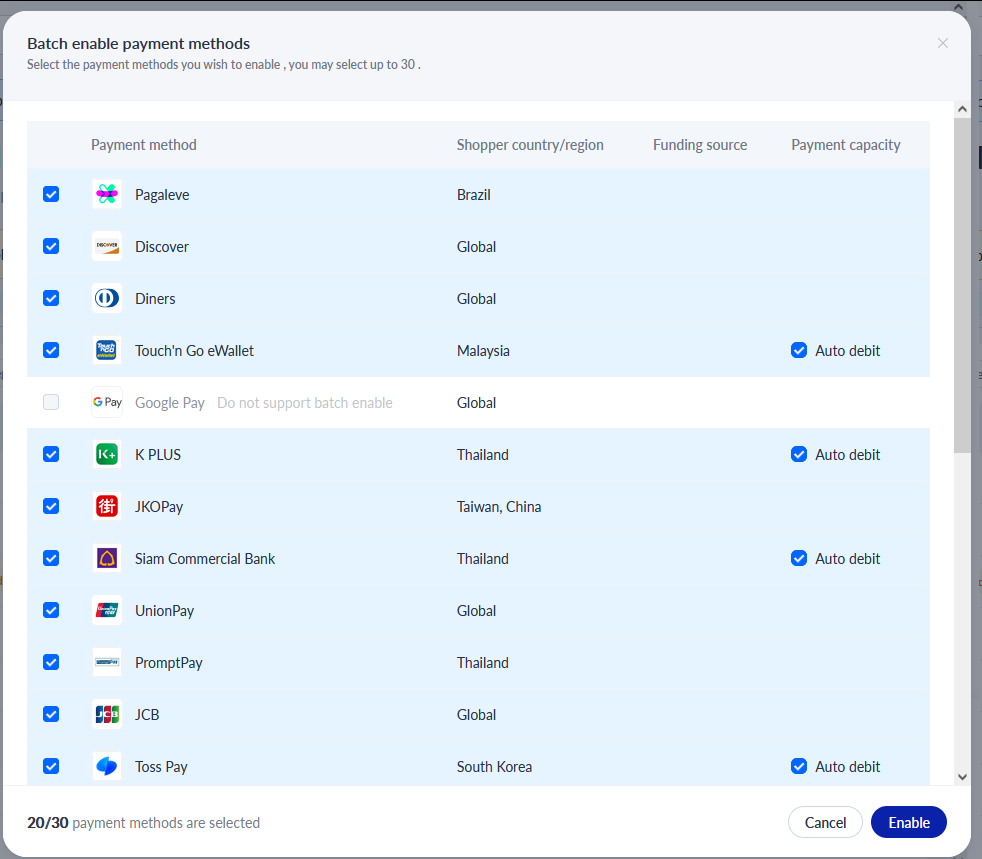Uncheck the PromptPay payment method
This screenshot has width=982, height=859.
tap(51, 662)
